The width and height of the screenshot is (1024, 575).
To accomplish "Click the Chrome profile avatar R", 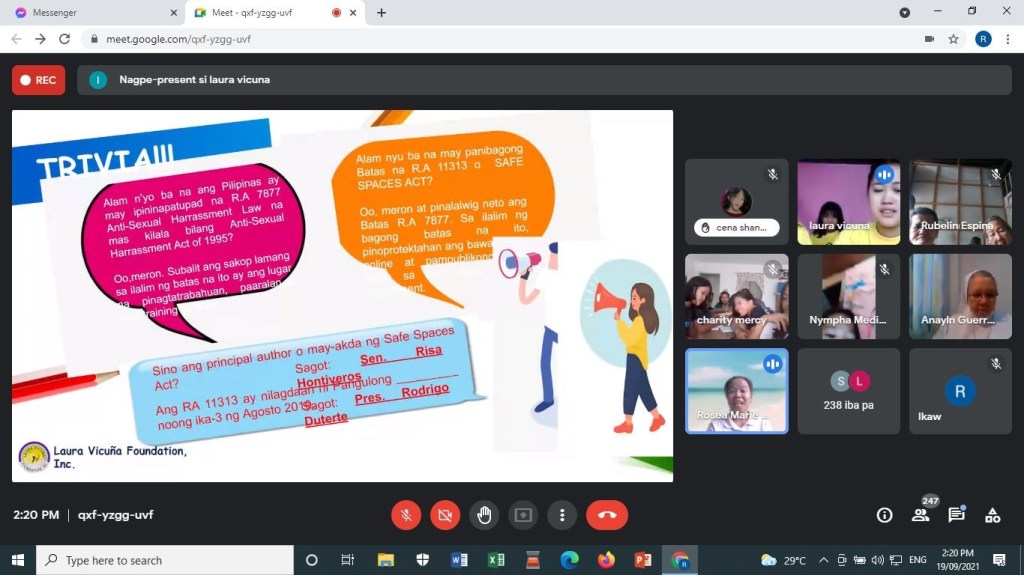I will [x=982, y=39].
